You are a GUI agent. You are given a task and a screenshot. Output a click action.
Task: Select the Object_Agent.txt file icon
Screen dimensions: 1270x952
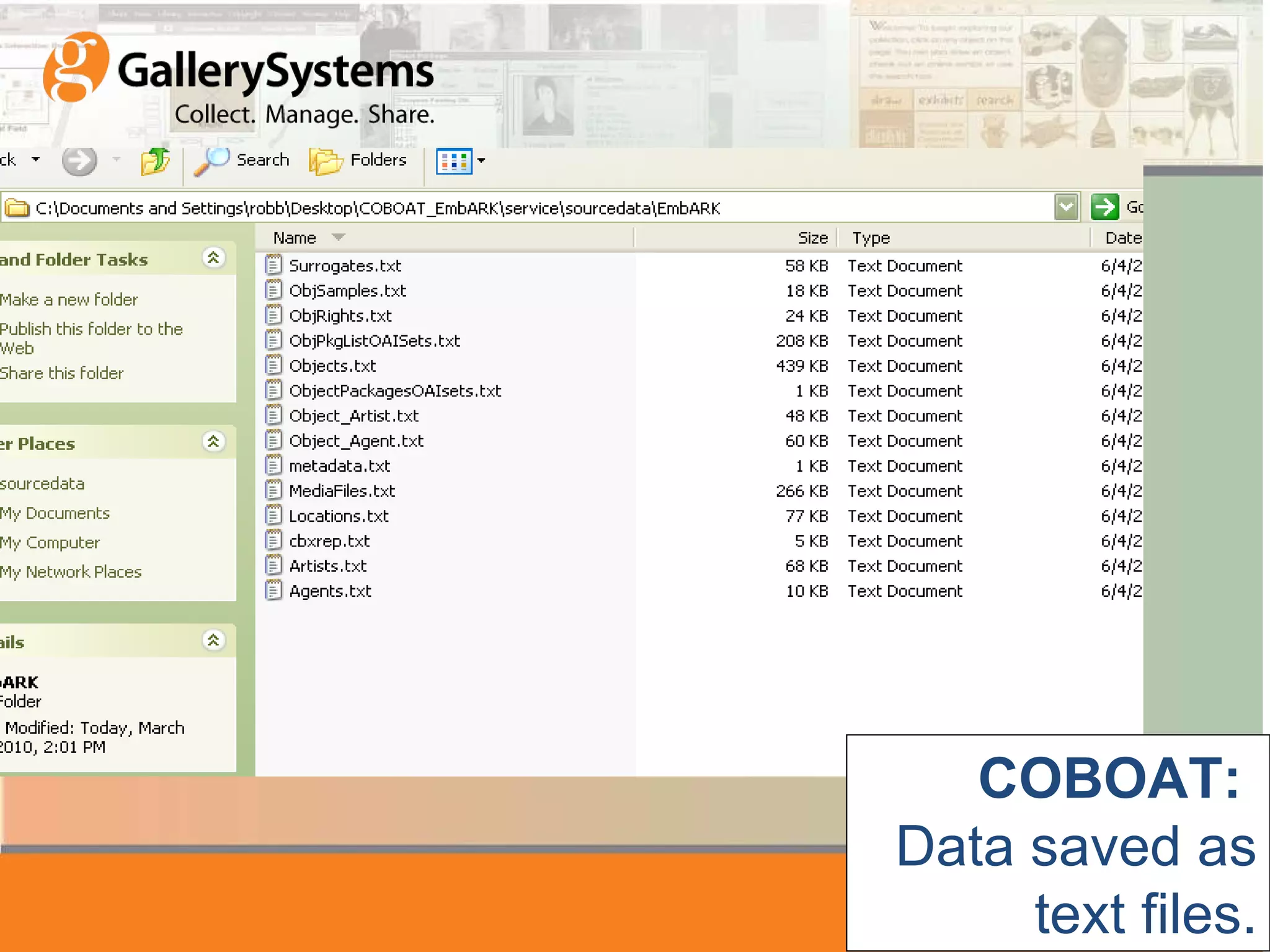(273, 440)
